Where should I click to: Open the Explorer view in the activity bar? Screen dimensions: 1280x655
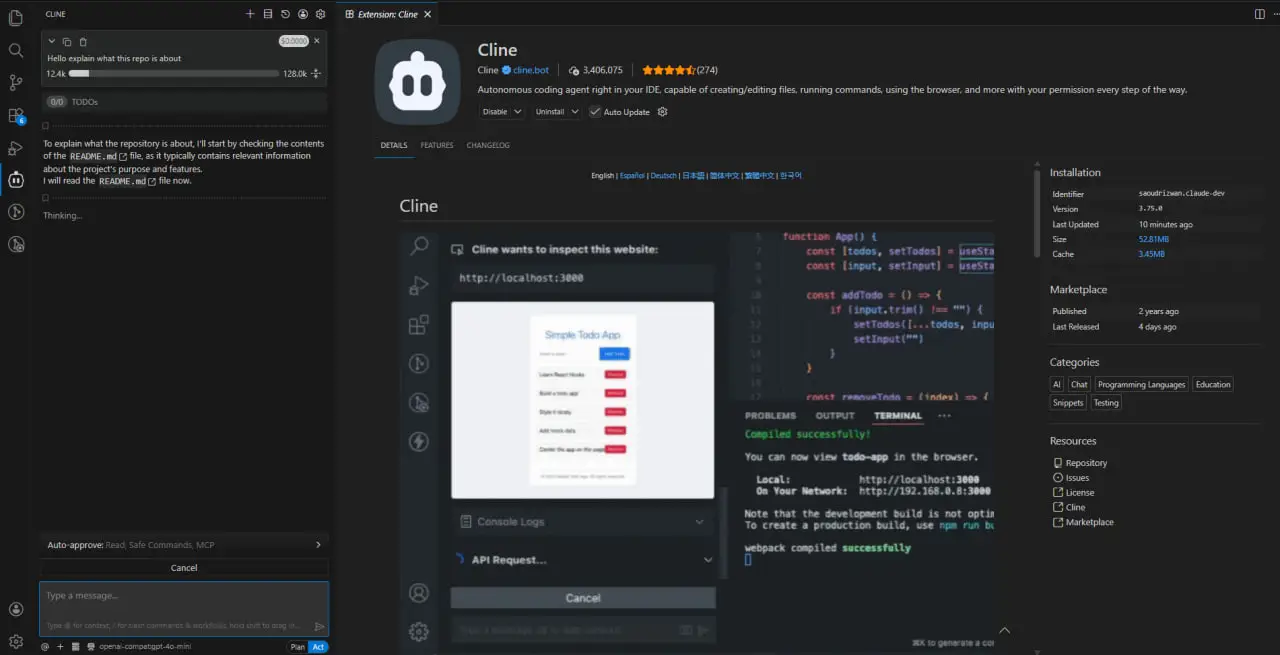click(x=16, y=18)
